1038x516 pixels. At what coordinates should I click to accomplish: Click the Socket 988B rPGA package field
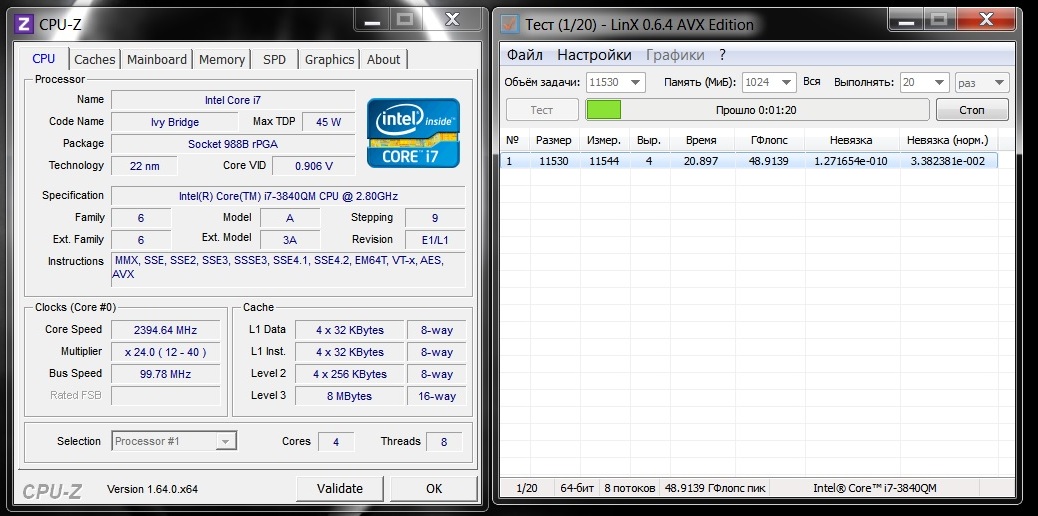233,144
